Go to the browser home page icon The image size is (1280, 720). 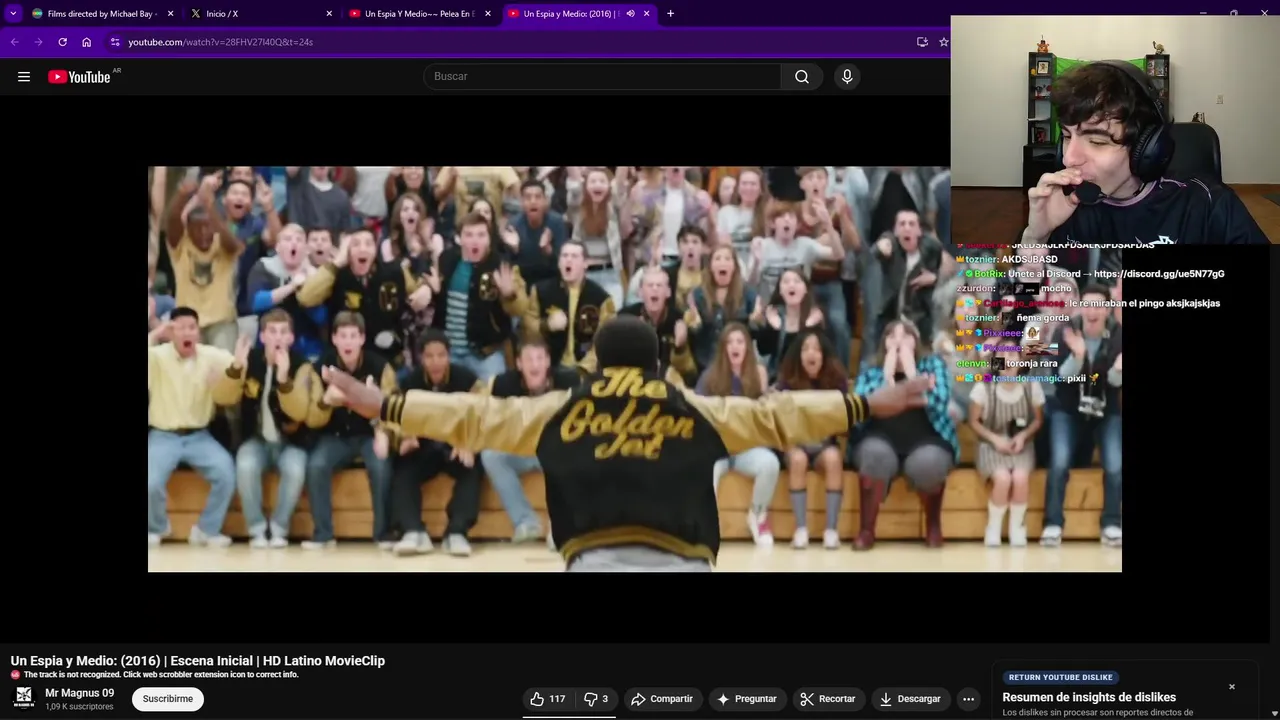[86, 42]
